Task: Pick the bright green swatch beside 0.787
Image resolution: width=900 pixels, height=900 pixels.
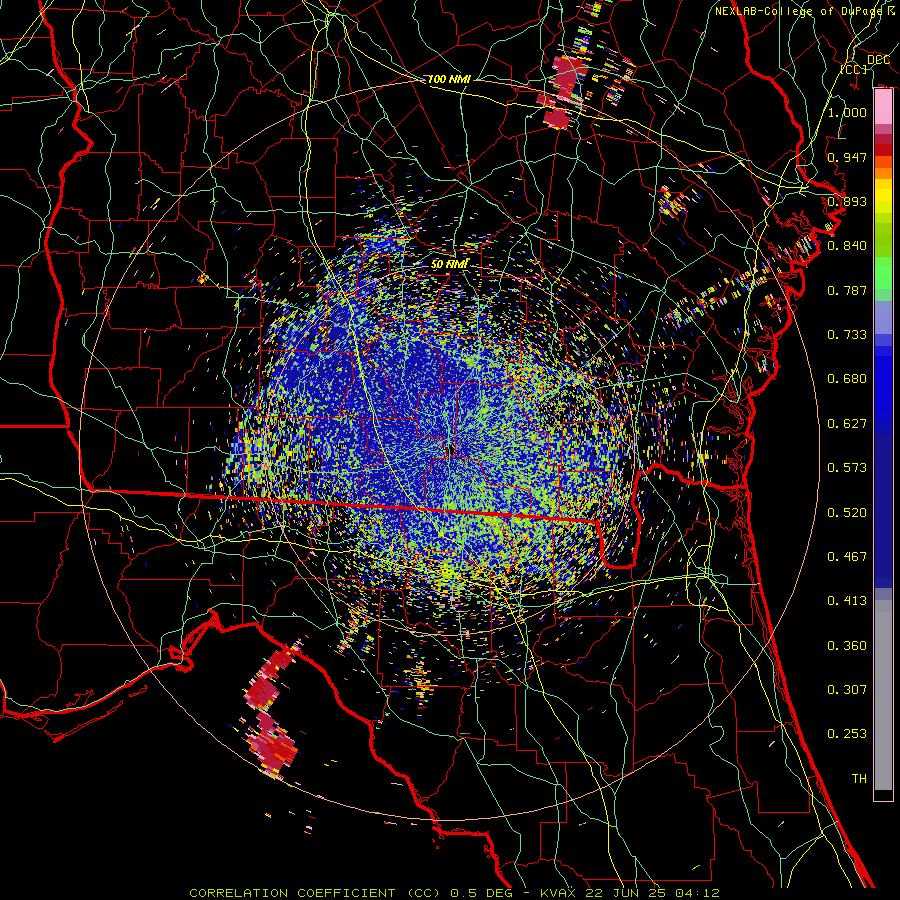Action: click(883, 274)
